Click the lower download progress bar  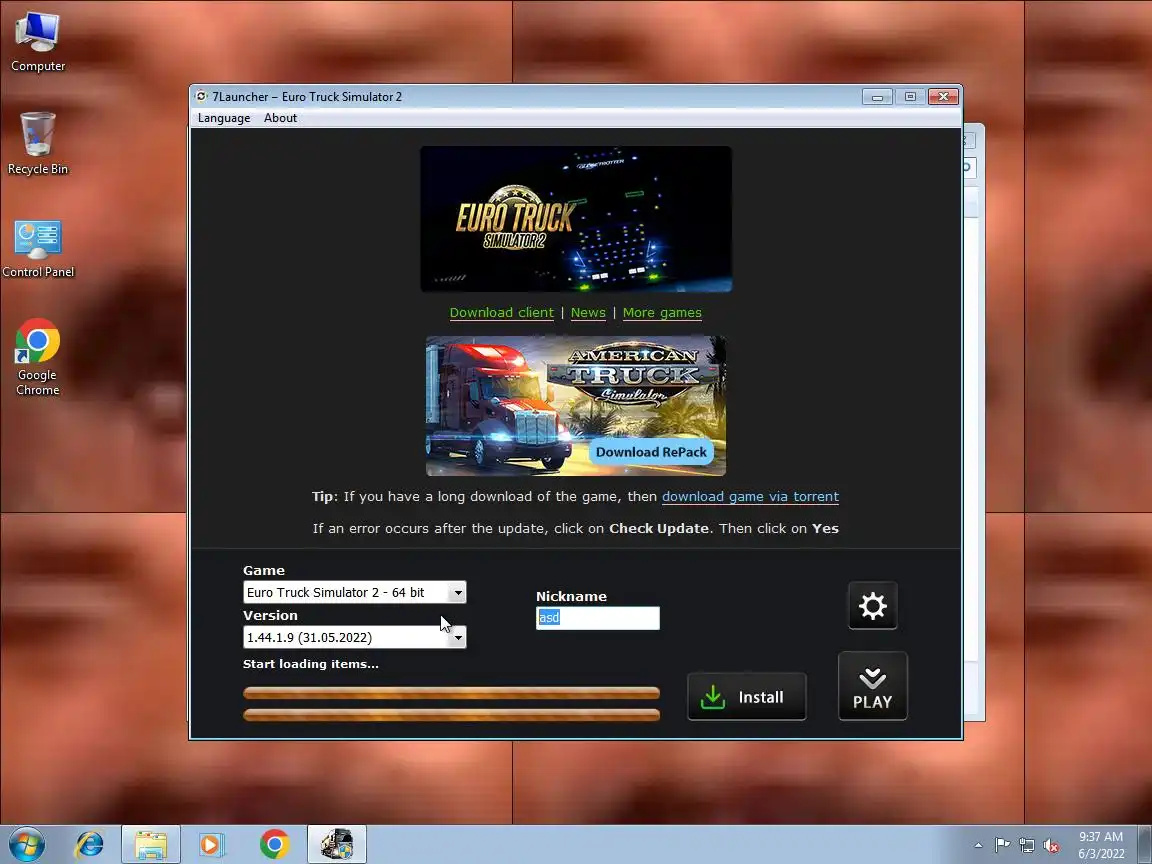pos(451,715)
